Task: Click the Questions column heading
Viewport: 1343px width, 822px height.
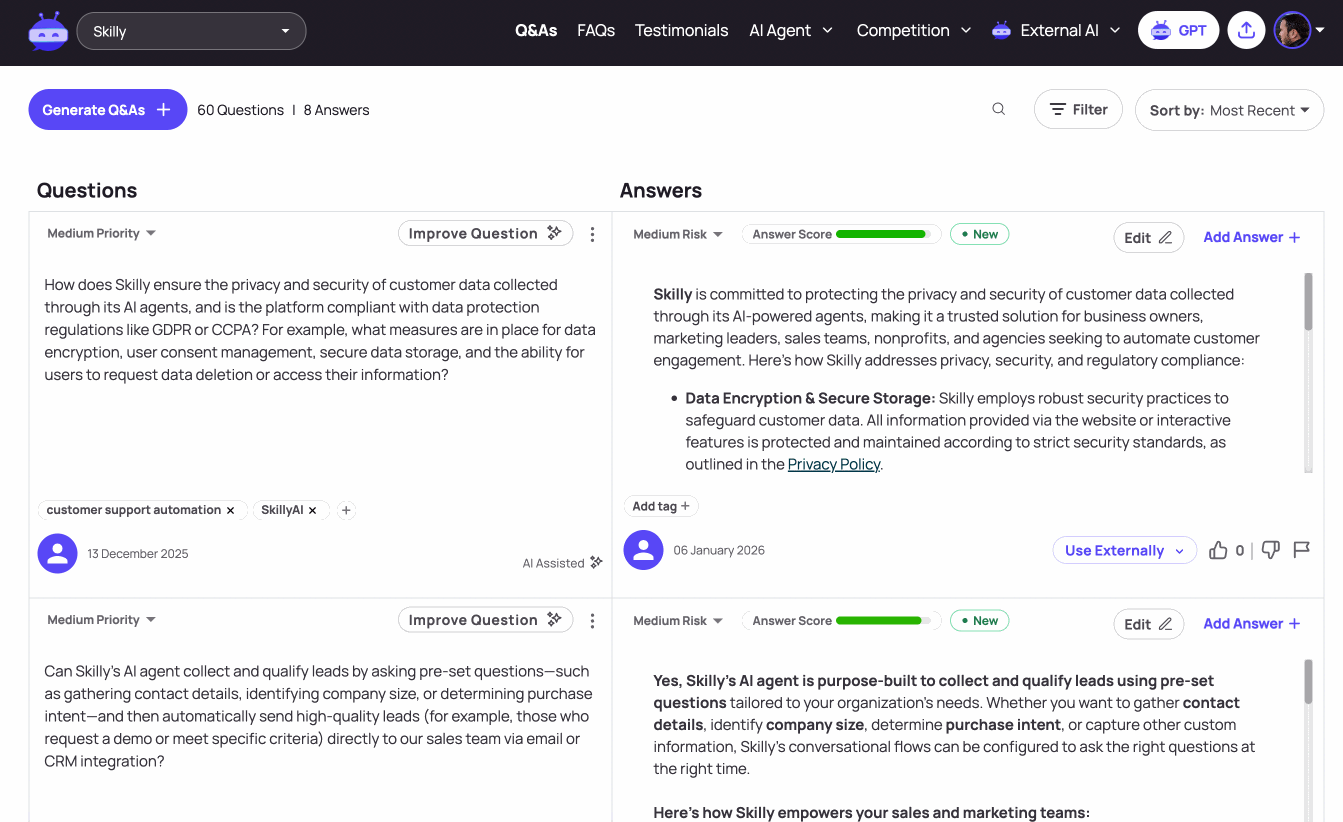Action: tap(87, 190)
